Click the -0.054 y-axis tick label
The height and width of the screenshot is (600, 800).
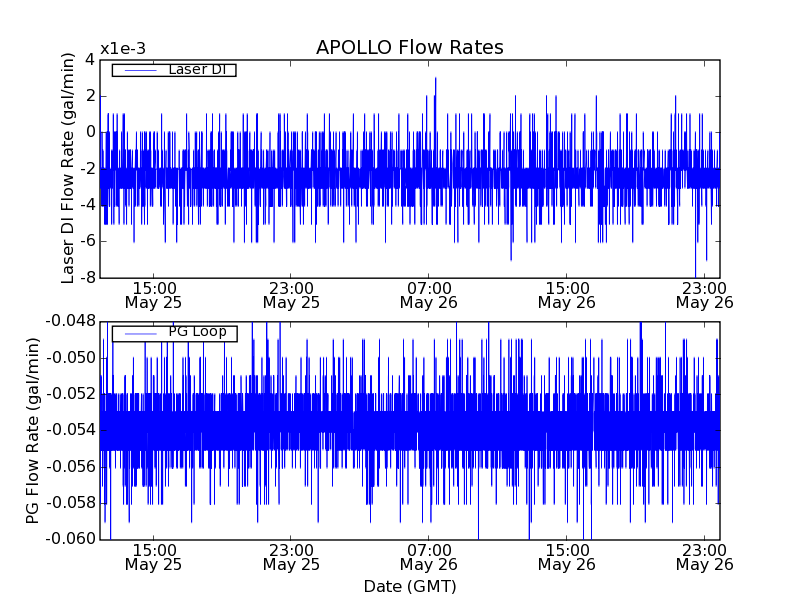pos(73,430)
